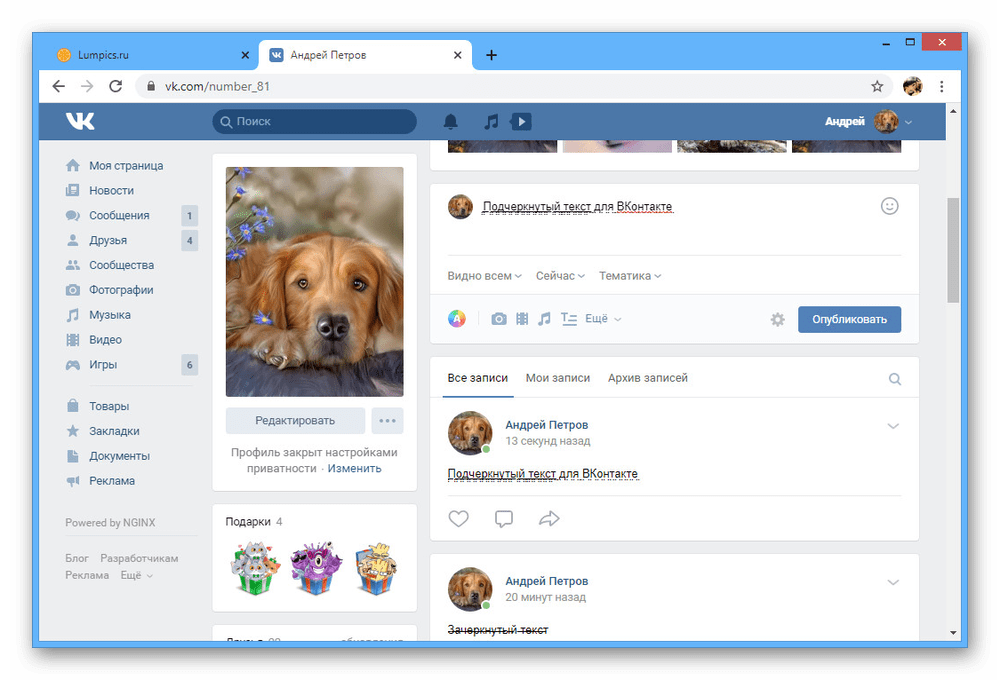
Task: Open Игры in sidebar
Action: click(x=103, y=364)
